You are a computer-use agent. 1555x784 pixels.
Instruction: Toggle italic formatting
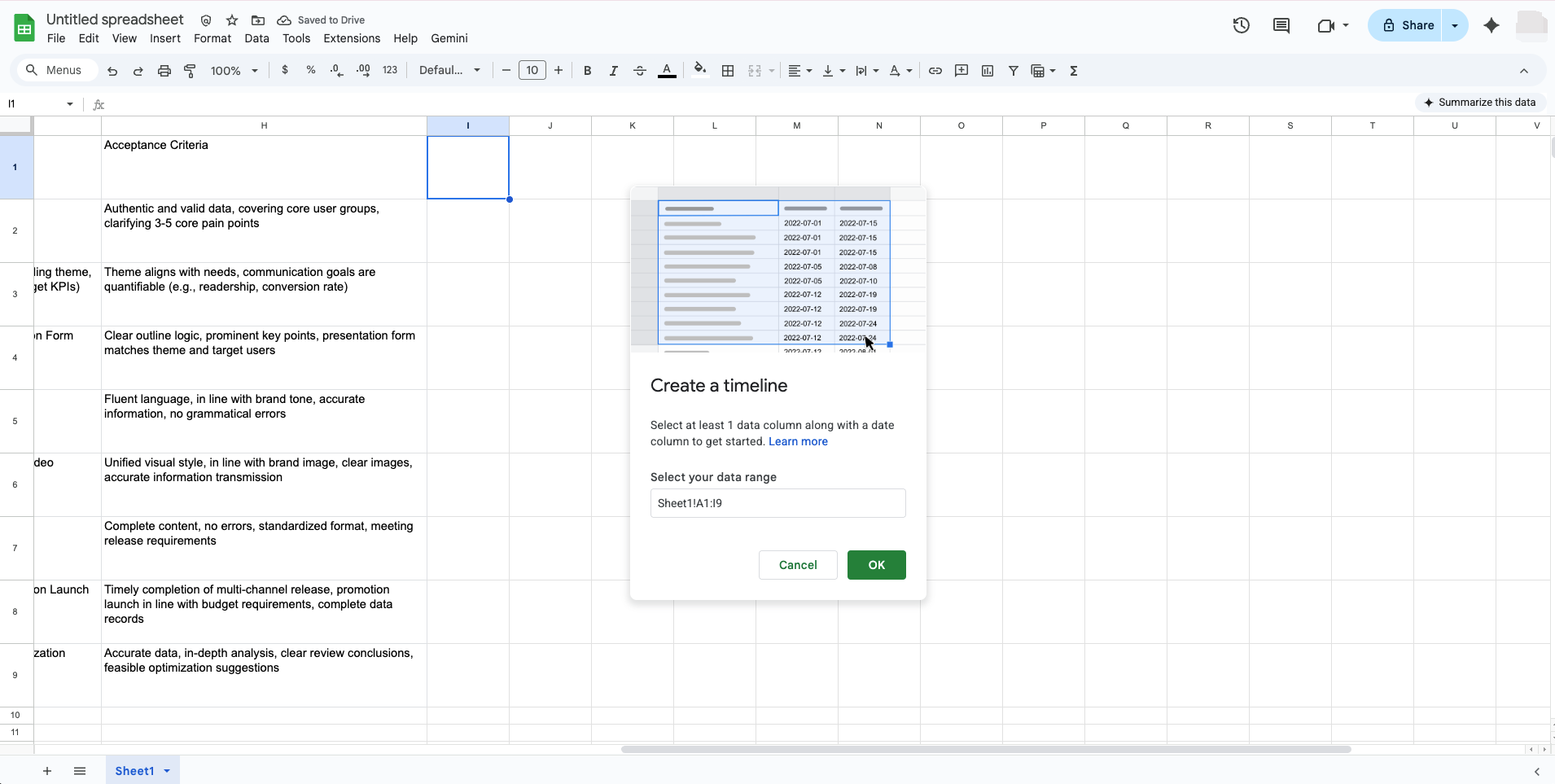(614, 71)
